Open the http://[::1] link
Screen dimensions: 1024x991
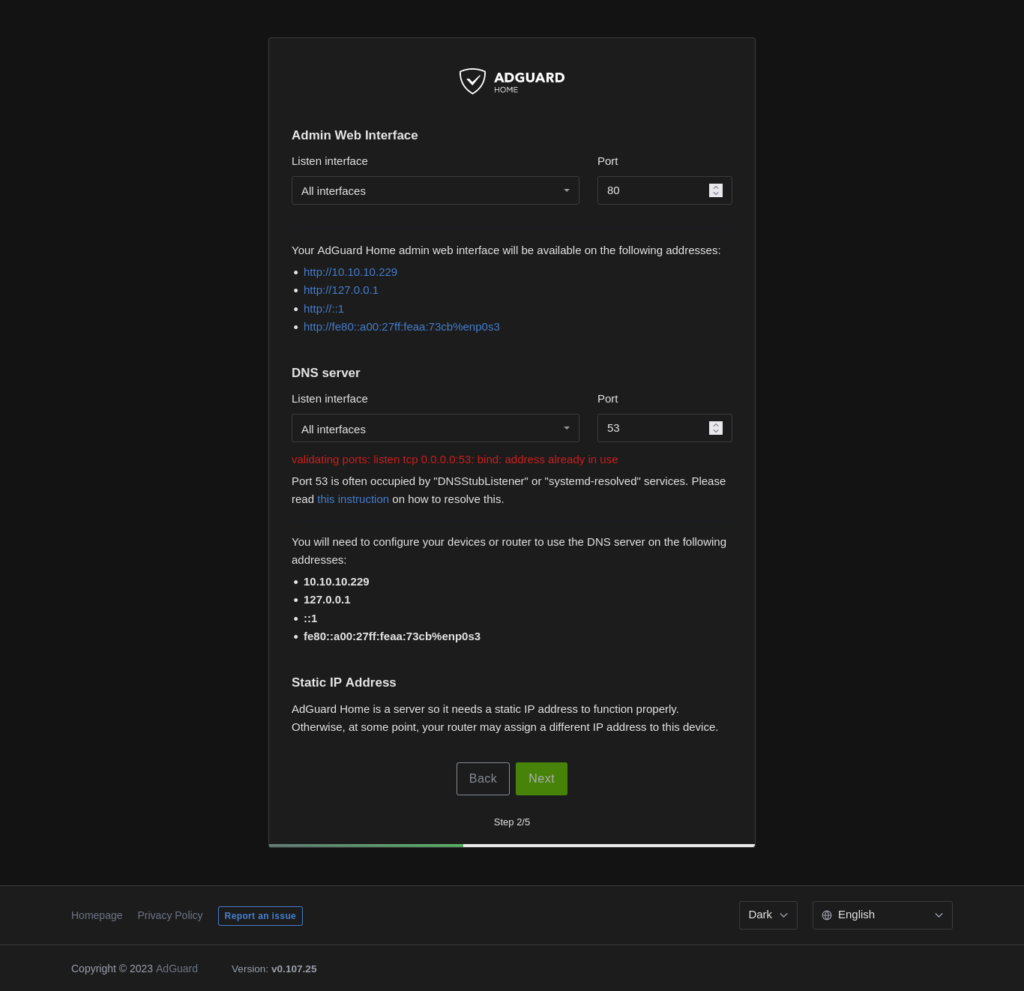(x=324, y=309)
